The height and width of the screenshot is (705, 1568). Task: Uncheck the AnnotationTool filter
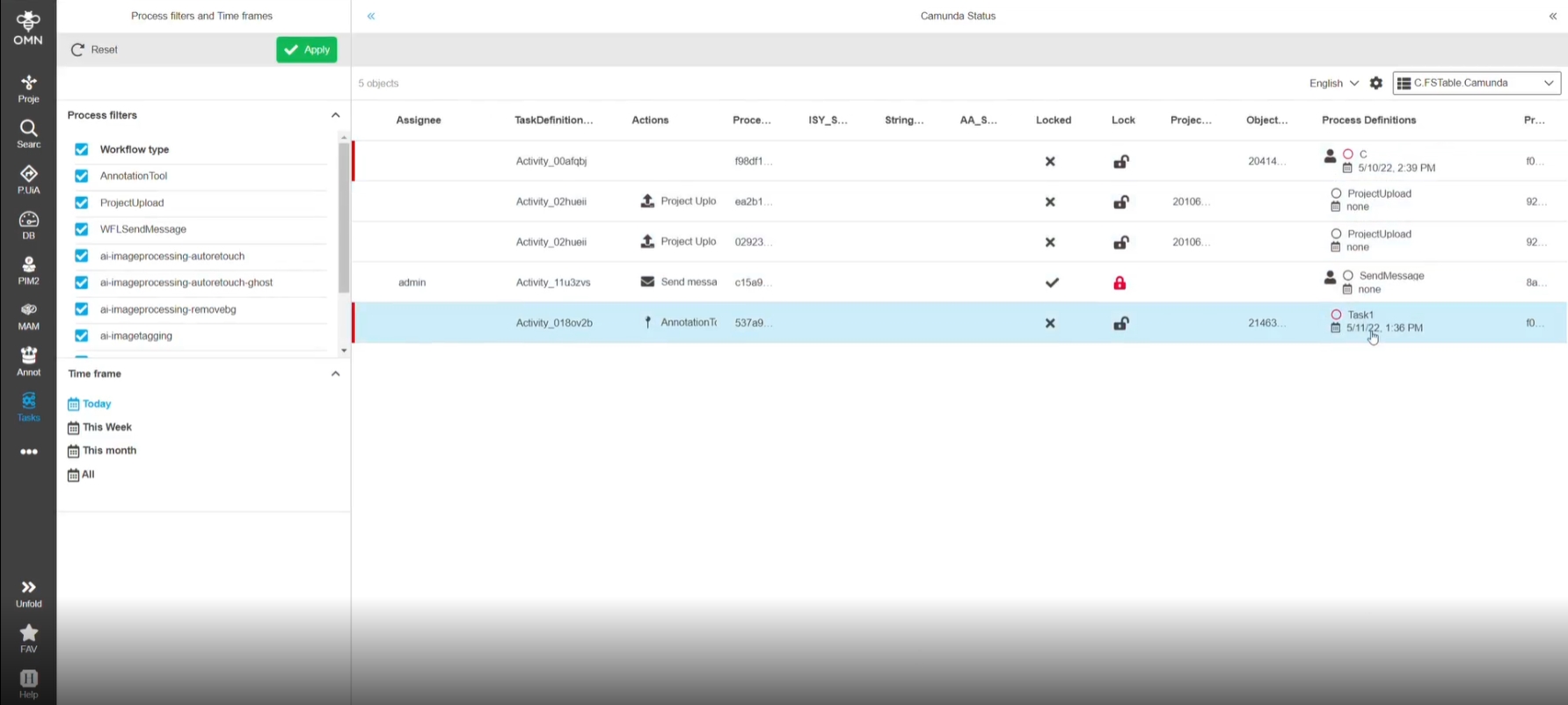(x=82, y=176)
